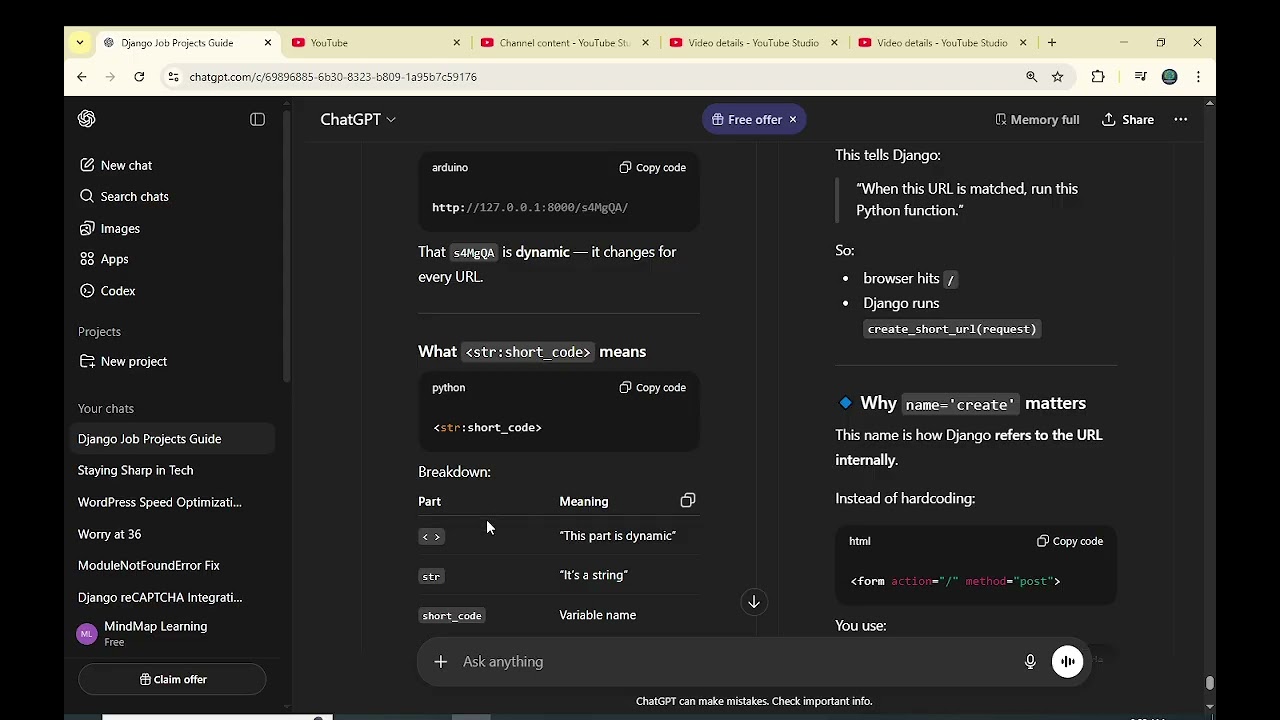Click the create_short_url(request) code text

point(952,329)
